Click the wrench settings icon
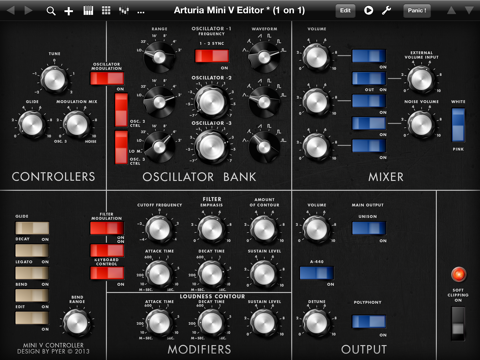 pyautogui.click(x=387, y=11)
